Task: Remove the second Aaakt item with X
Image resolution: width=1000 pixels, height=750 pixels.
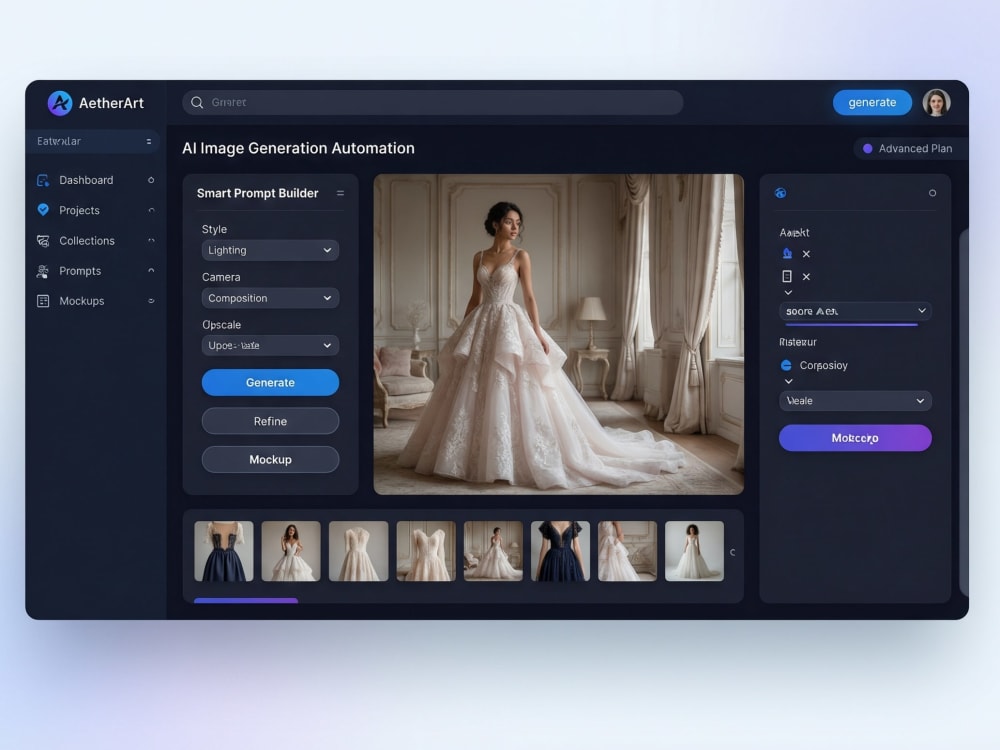Action: 806,277
